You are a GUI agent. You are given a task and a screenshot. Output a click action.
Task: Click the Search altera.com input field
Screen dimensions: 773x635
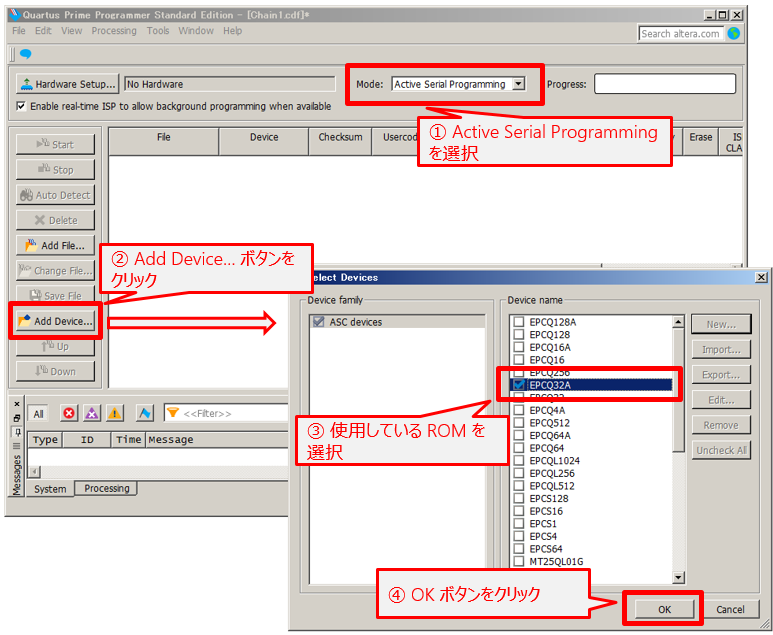coord(682,33)
